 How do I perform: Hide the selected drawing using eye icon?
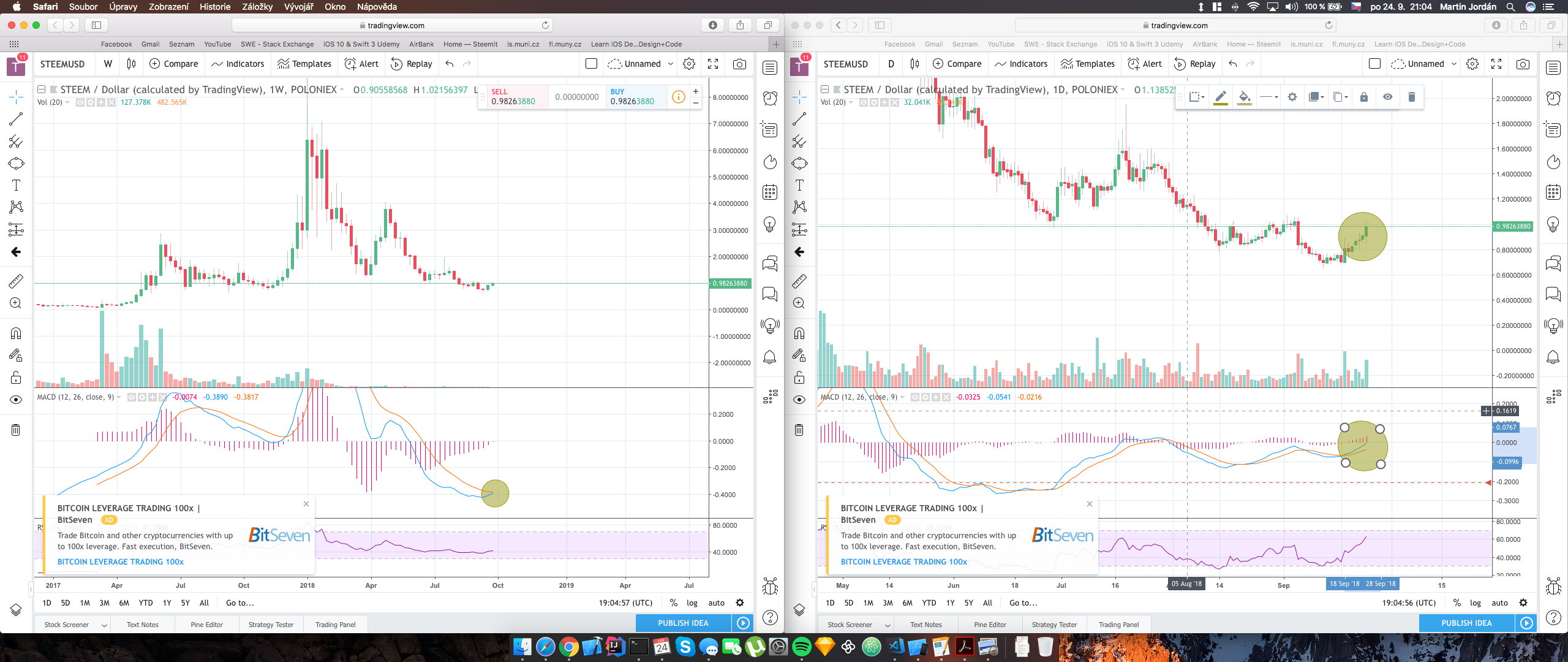pos(1387,97)
